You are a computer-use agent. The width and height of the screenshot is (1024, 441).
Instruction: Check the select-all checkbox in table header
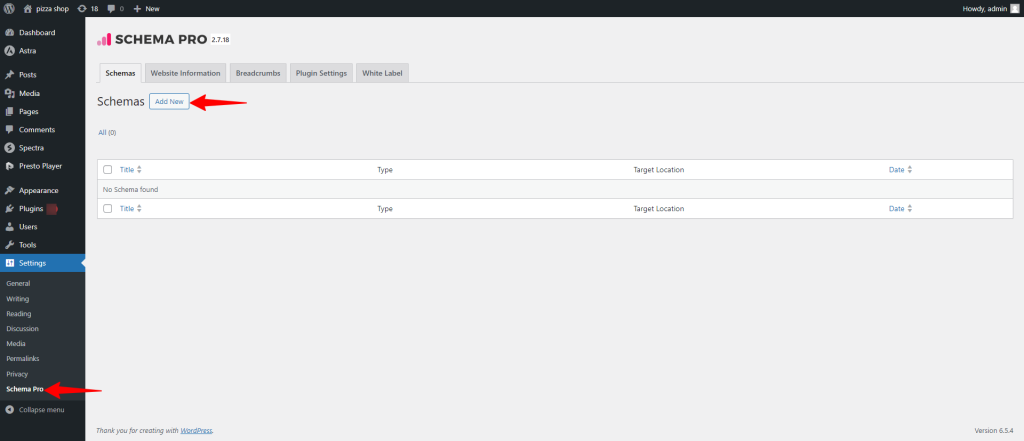(108, 170)
